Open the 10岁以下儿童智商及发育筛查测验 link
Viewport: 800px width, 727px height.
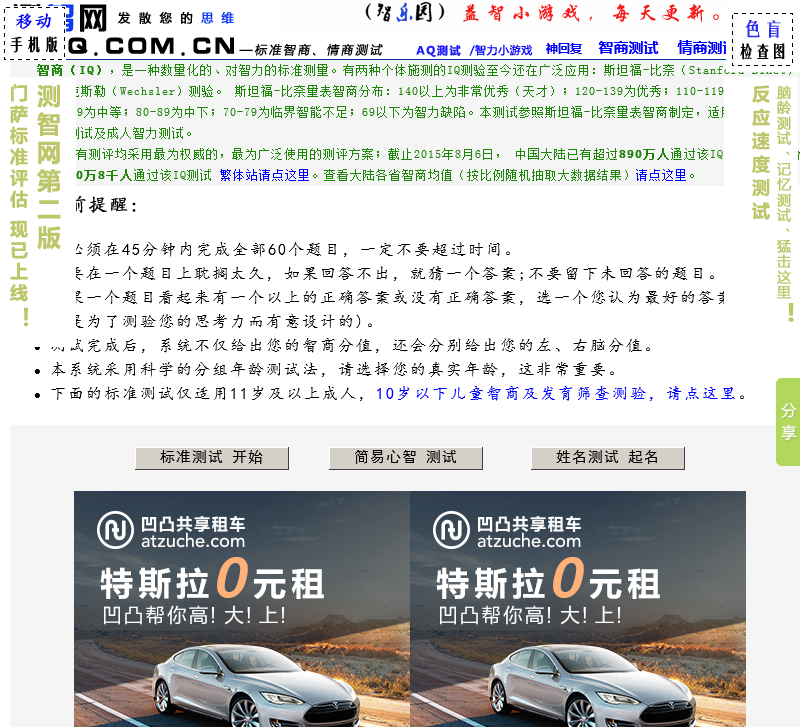(556, 393)
